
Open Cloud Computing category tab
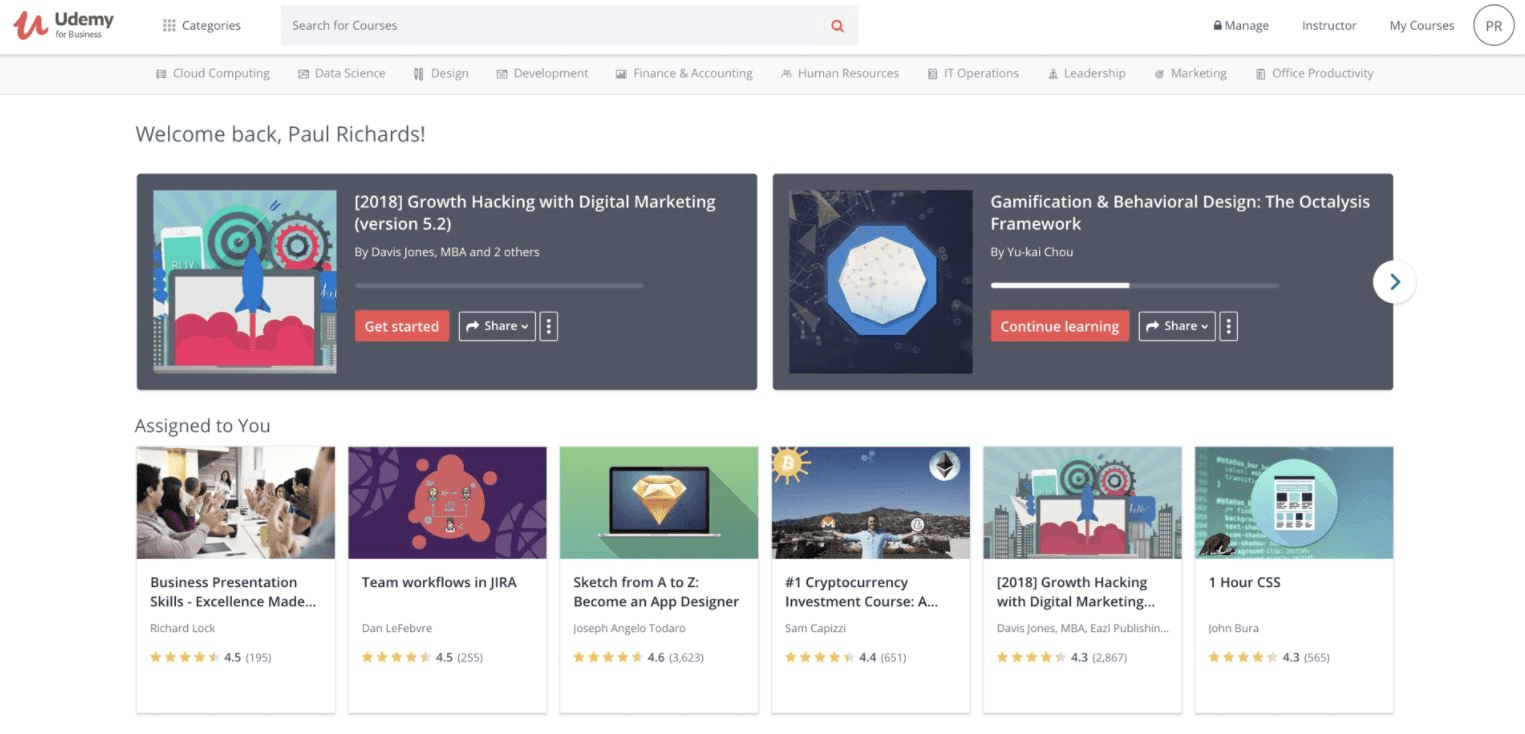[x=213, y=74]
